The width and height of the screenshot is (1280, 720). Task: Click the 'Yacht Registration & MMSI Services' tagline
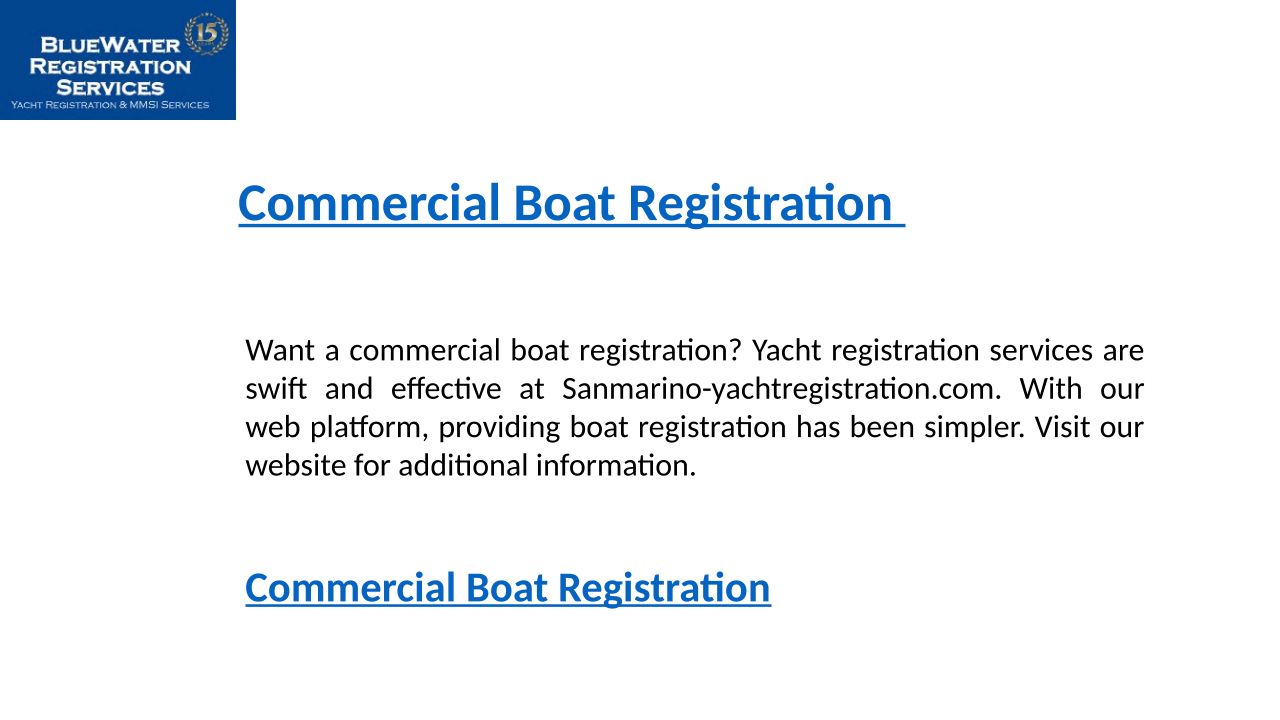pos(110,105)
